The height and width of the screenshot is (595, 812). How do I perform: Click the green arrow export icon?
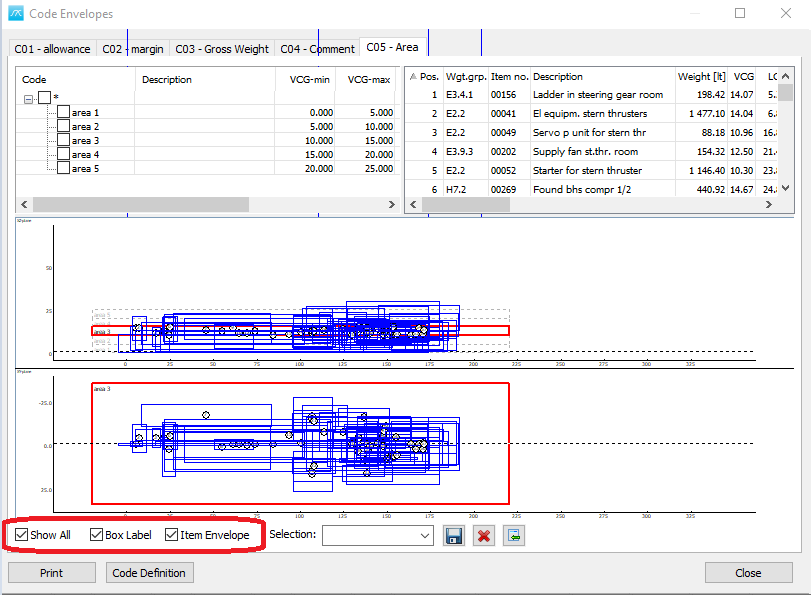[x=514, y=535]
